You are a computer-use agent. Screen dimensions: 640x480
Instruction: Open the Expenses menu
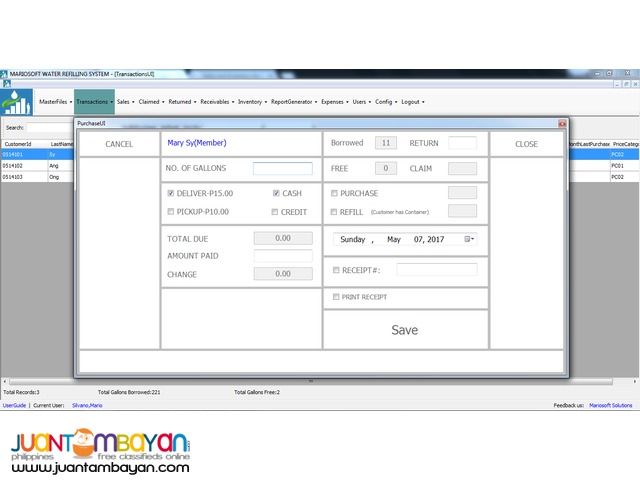pos(335,102)
